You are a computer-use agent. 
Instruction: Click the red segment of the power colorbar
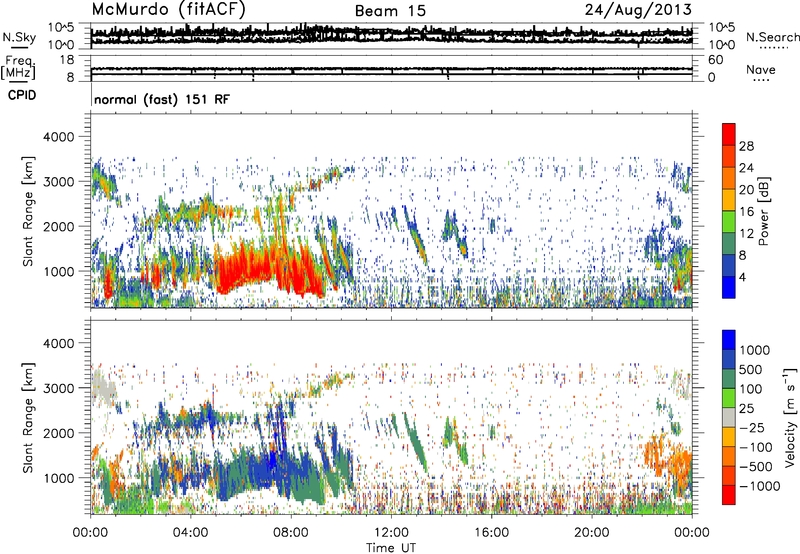[729, 134]
